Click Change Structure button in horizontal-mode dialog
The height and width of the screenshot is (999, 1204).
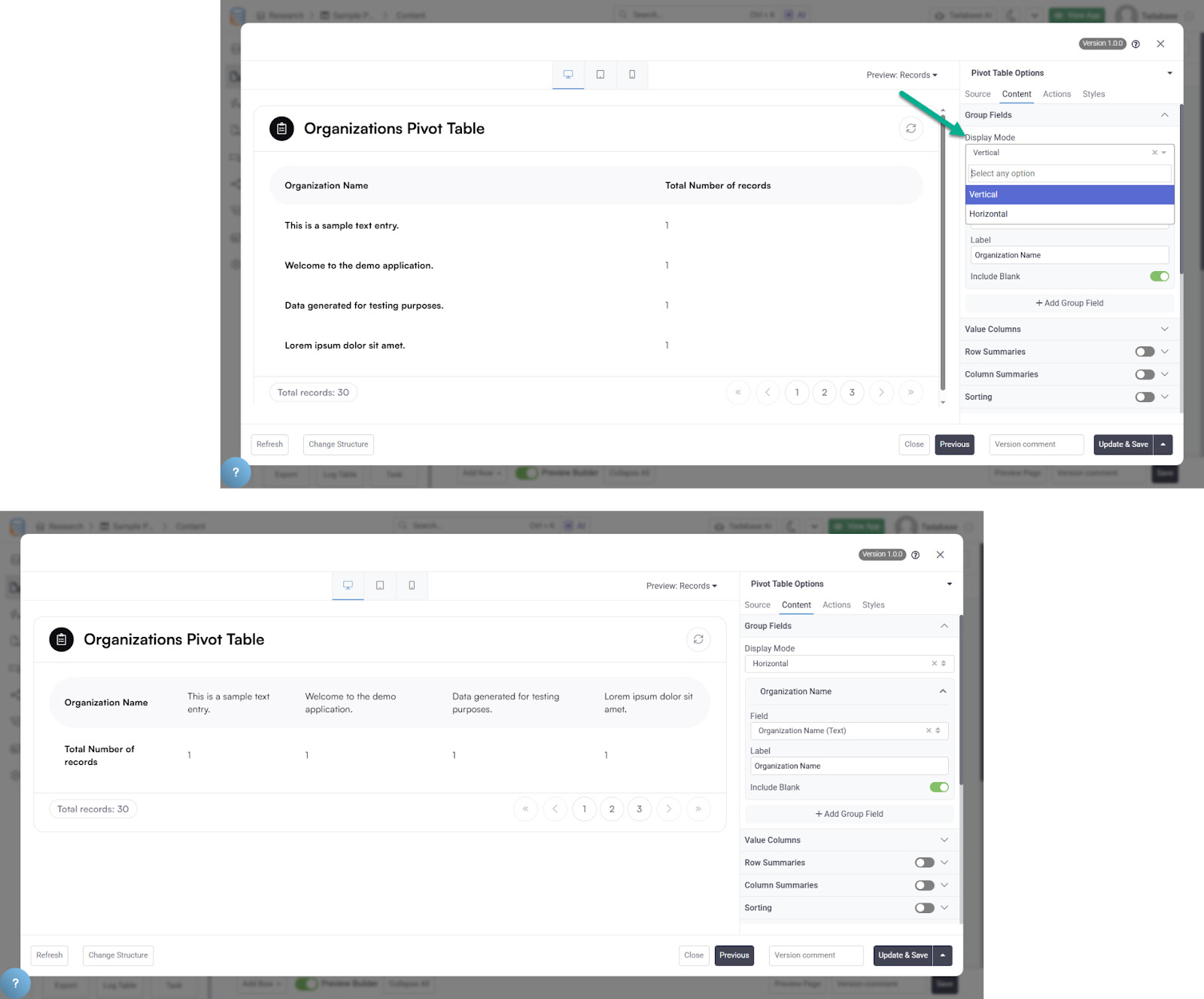tap(118, 955)
